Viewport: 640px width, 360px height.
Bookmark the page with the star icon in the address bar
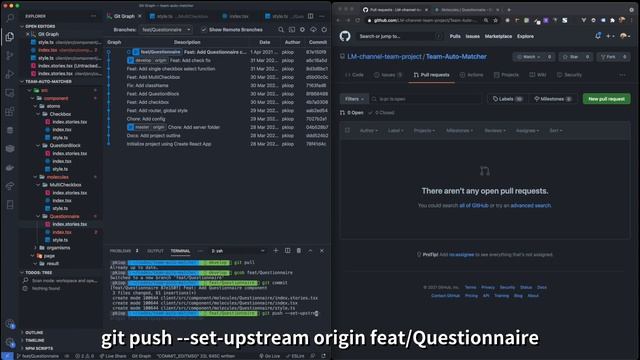click(x=495, y=20)
